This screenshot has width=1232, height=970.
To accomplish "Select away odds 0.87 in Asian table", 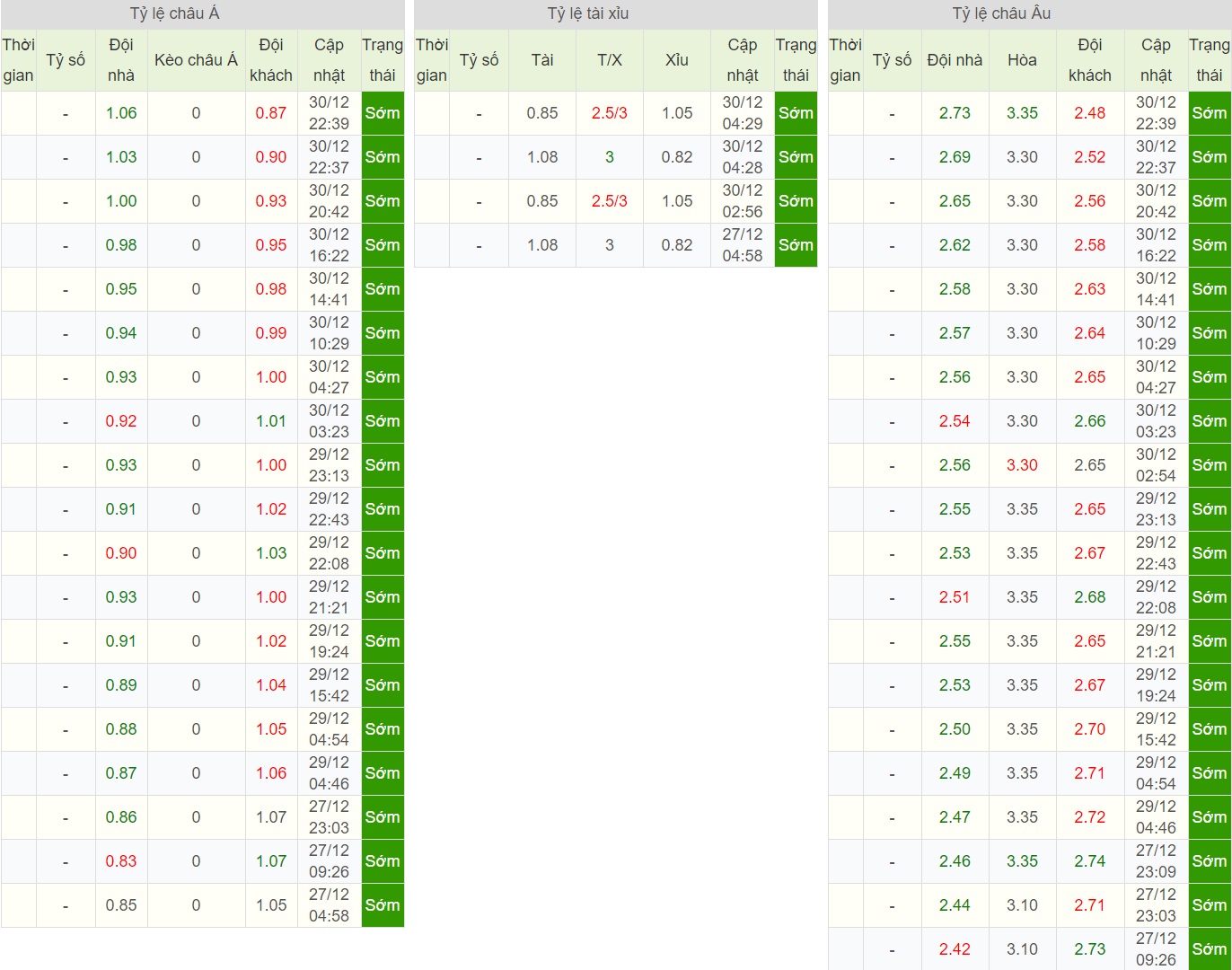I will (x=271, y=113).
